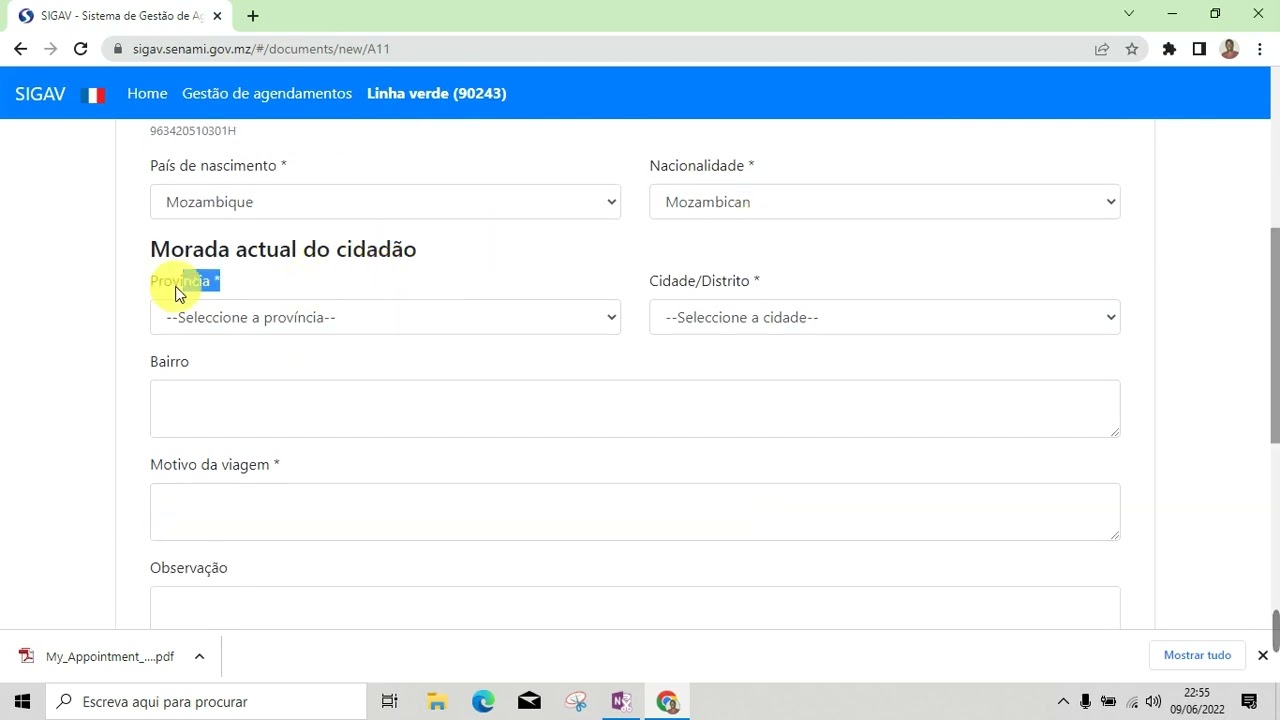Image resolution: width=1280 pixels, height=720 pixels.
Task: Show hidden system tray icons
Action: tap(1063, 702)
